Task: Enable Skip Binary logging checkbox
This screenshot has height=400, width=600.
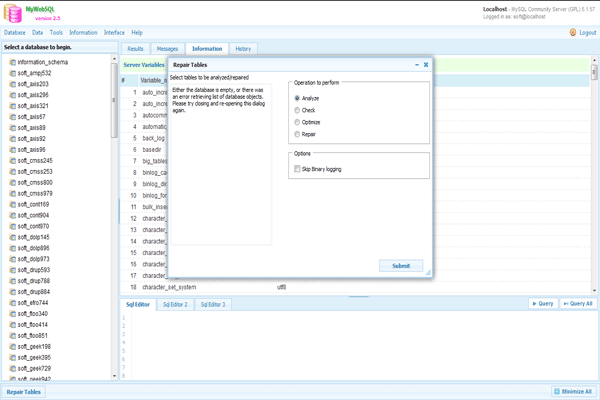Action: coord(298,169)
